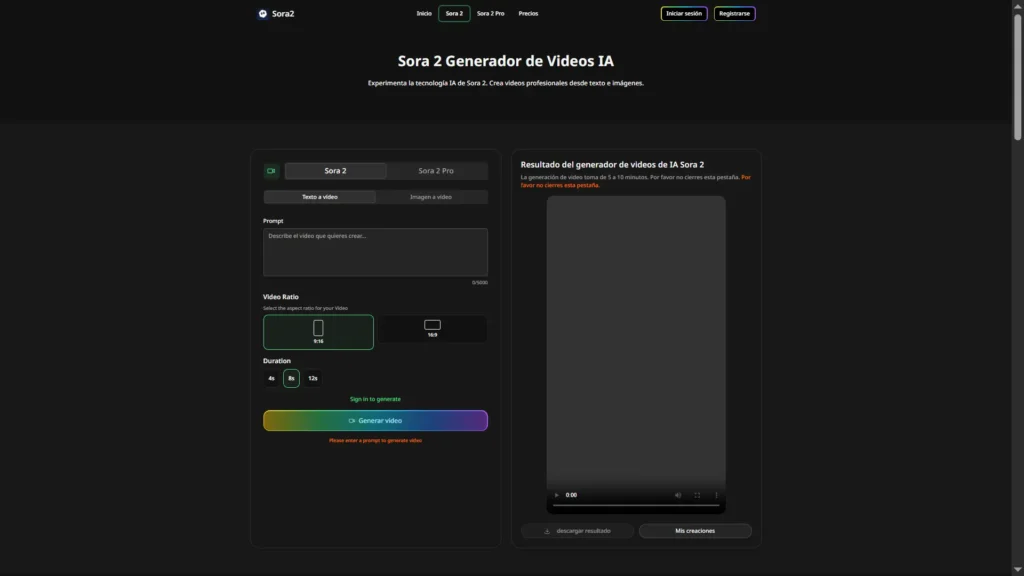Click the scrollbar down arrow
The width and height of the screenshot is (1024, 576).
(1017, 570)
